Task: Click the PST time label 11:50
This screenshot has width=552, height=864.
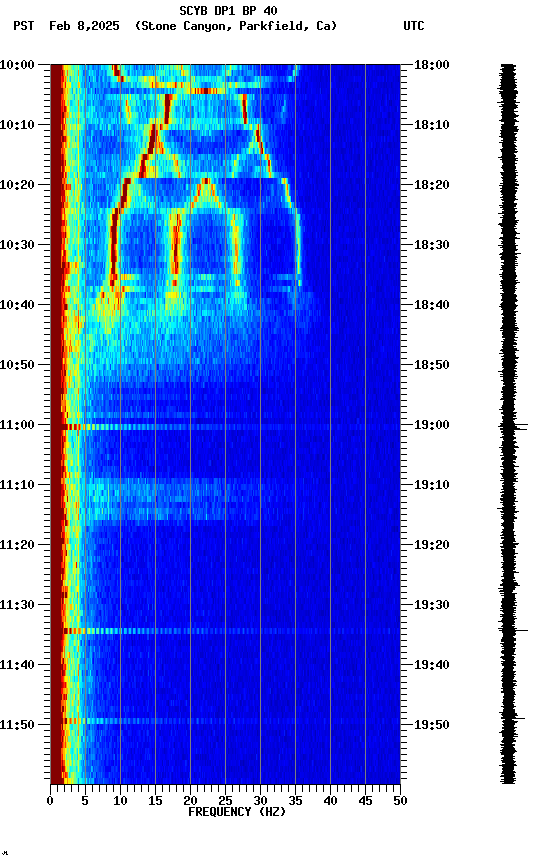Action: click(x=17, y=725)
